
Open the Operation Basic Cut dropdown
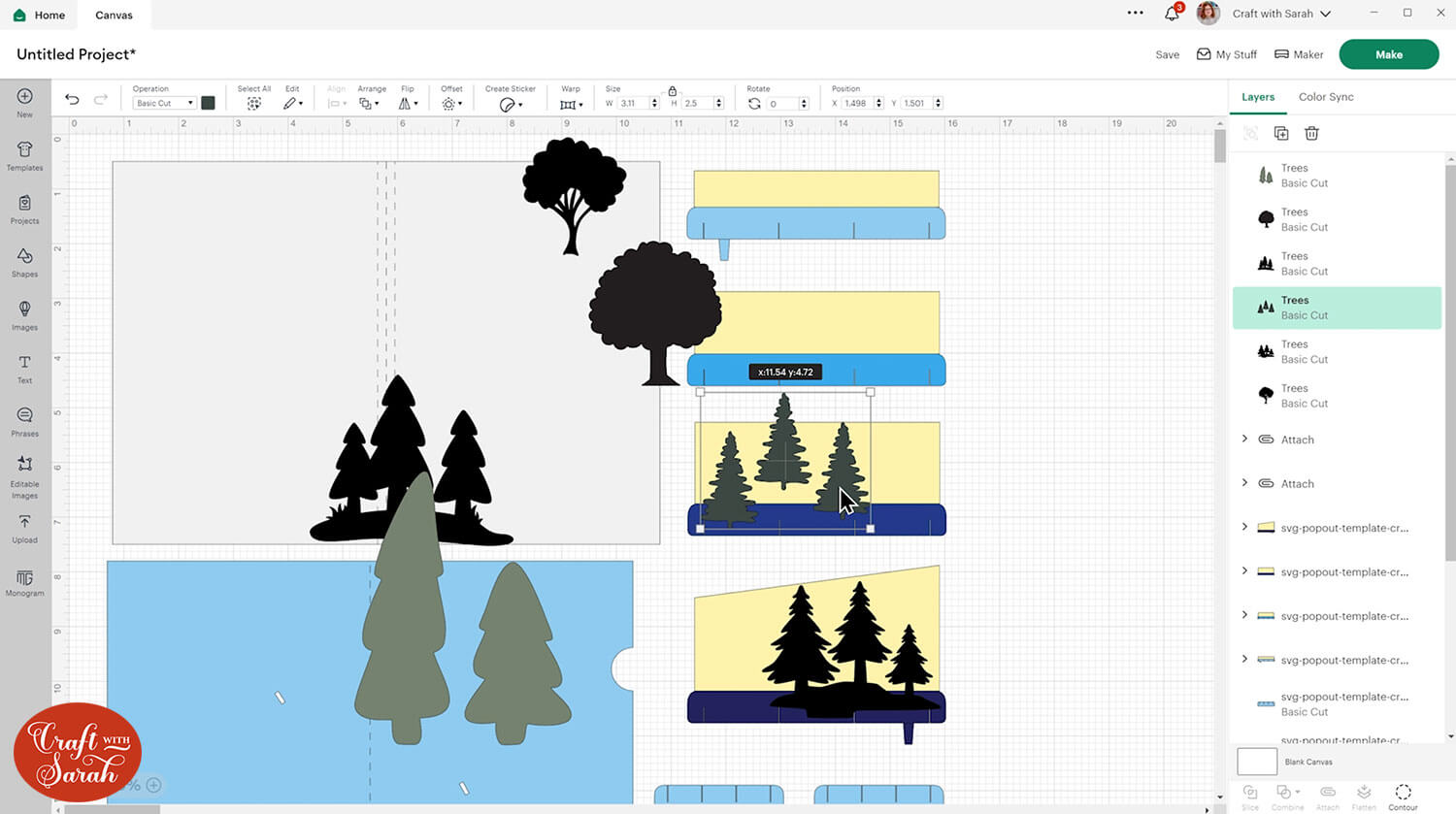click(x=164, y=103)
